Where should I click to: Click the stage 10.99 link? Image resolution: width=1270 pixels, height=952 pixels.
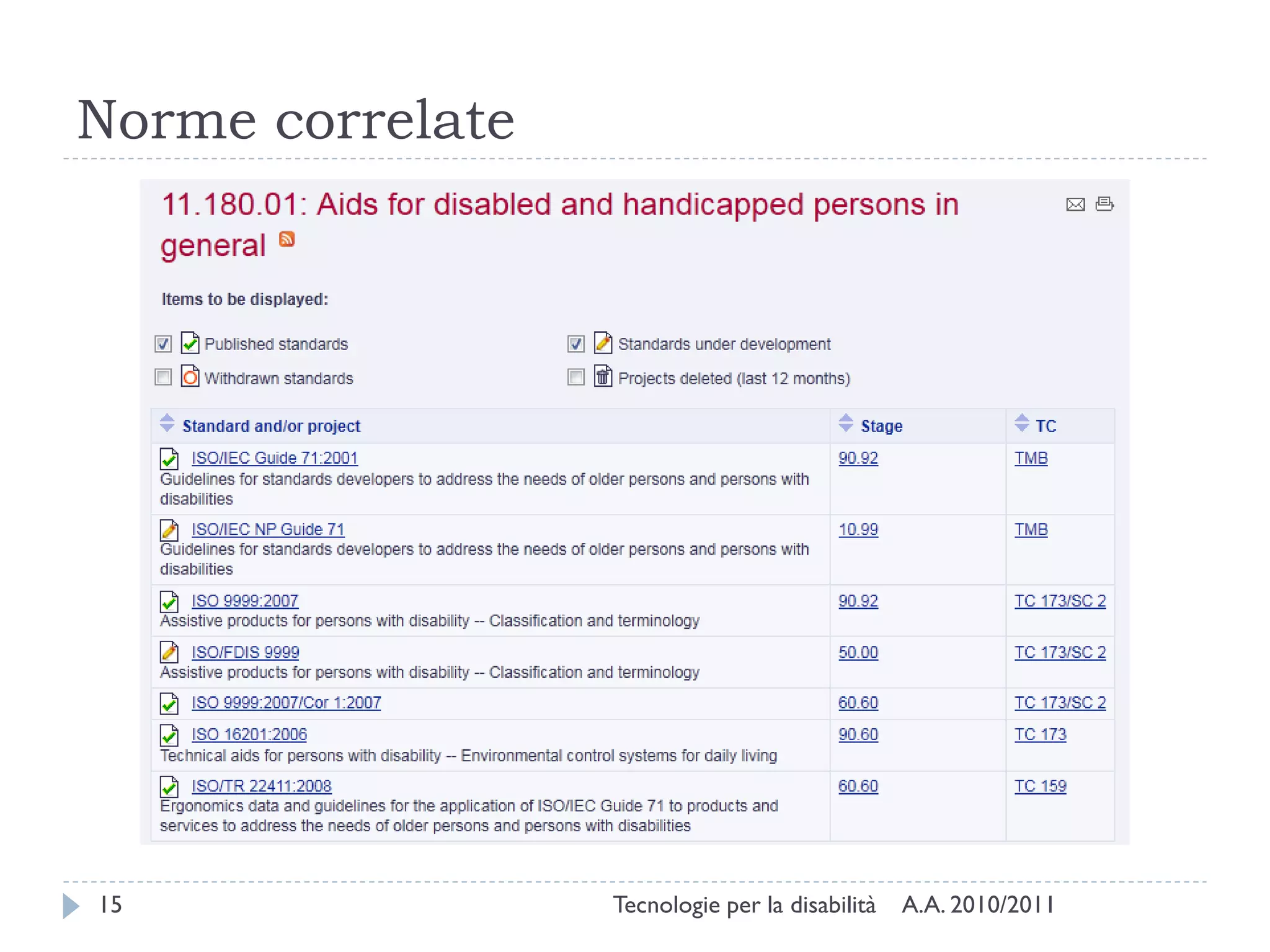(x=858, y=529)
